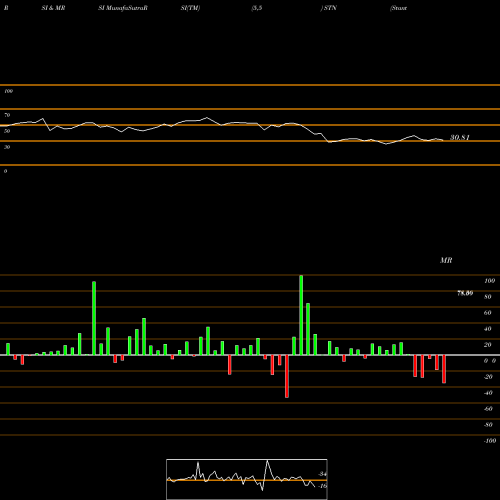Viewport: 500px width, 500px height.
Task: Click the MR axis label 20
Action: [x=488, y=345]
